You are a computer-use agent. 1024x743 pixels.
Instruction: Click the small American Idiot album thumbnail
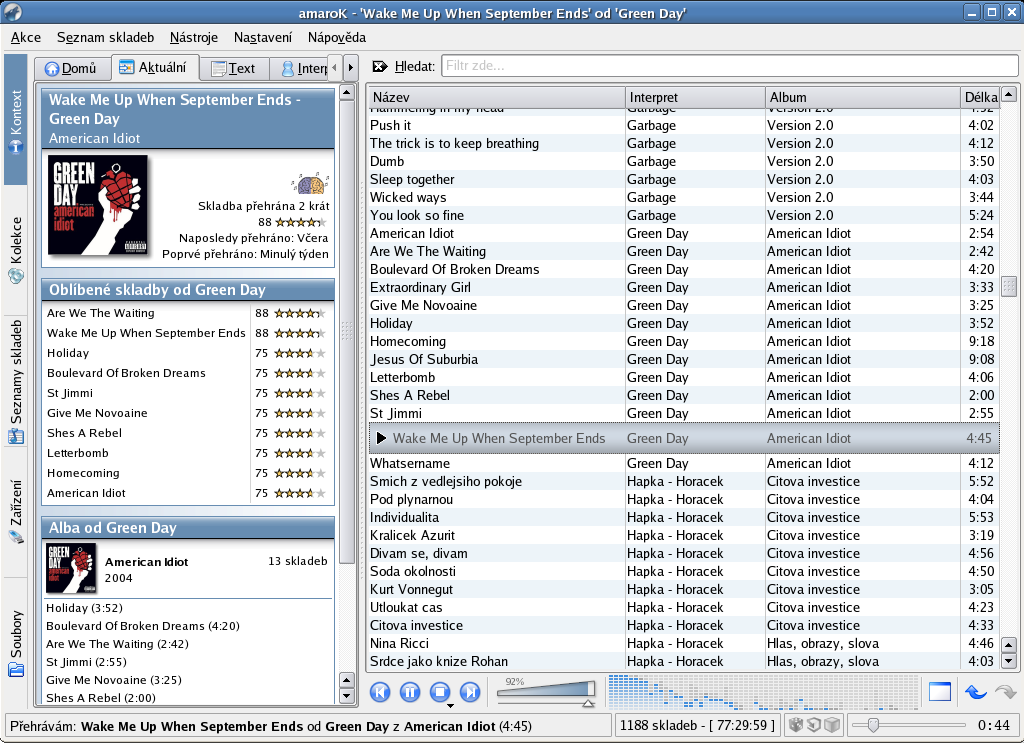[x=71, y=569]
